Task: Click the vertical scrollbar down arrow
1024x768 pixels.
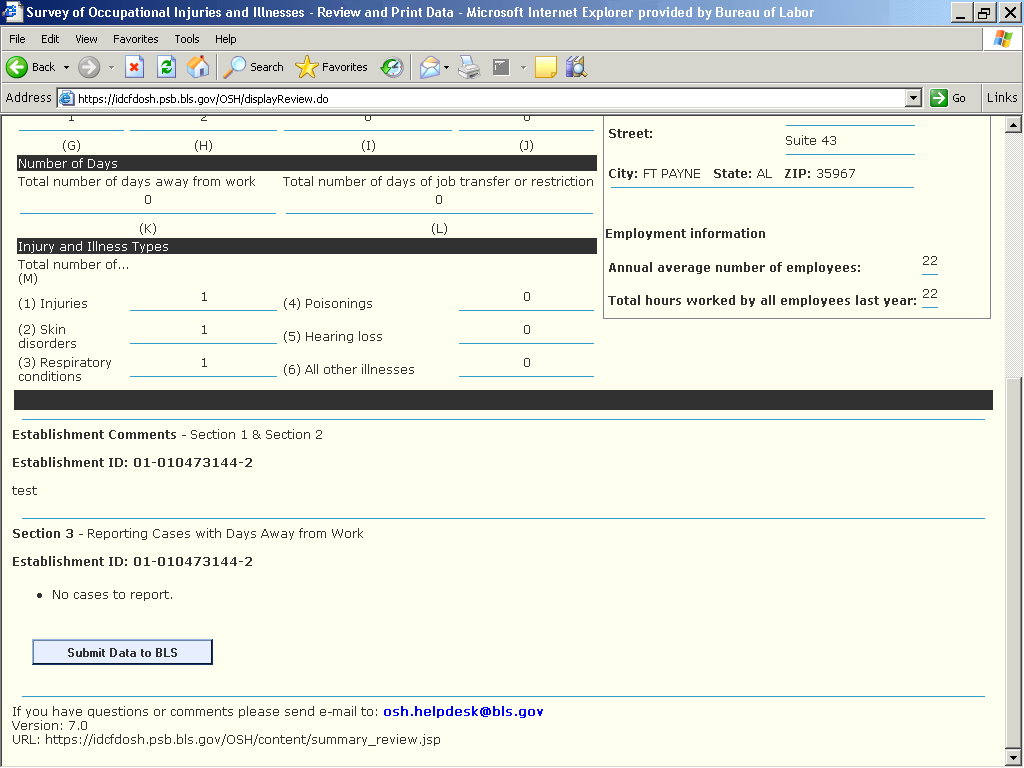Action: 1012,757
